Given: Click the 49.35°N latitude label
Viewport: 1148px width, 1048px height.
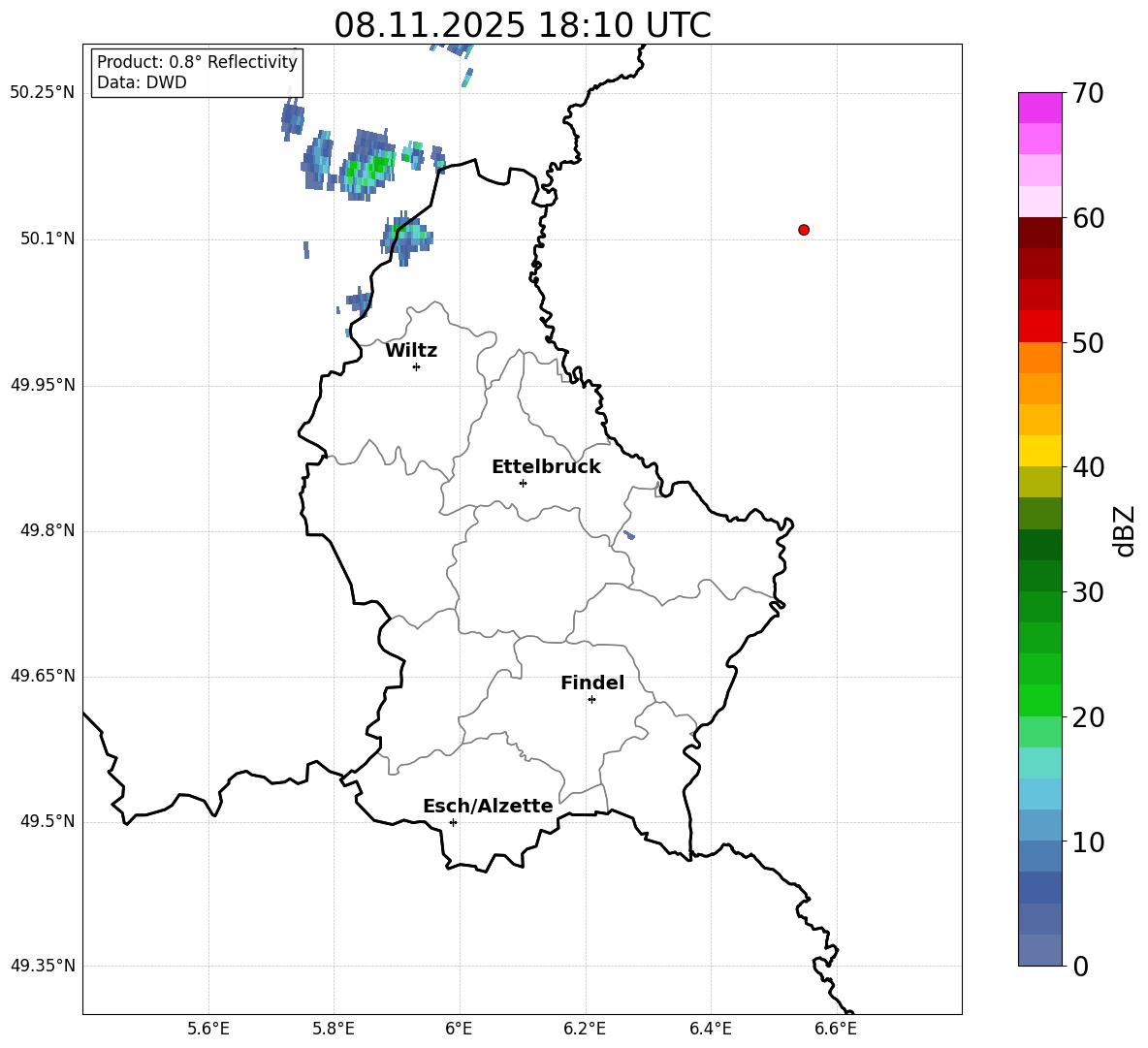Looking at the screenshot, I should tap(43, 966).
